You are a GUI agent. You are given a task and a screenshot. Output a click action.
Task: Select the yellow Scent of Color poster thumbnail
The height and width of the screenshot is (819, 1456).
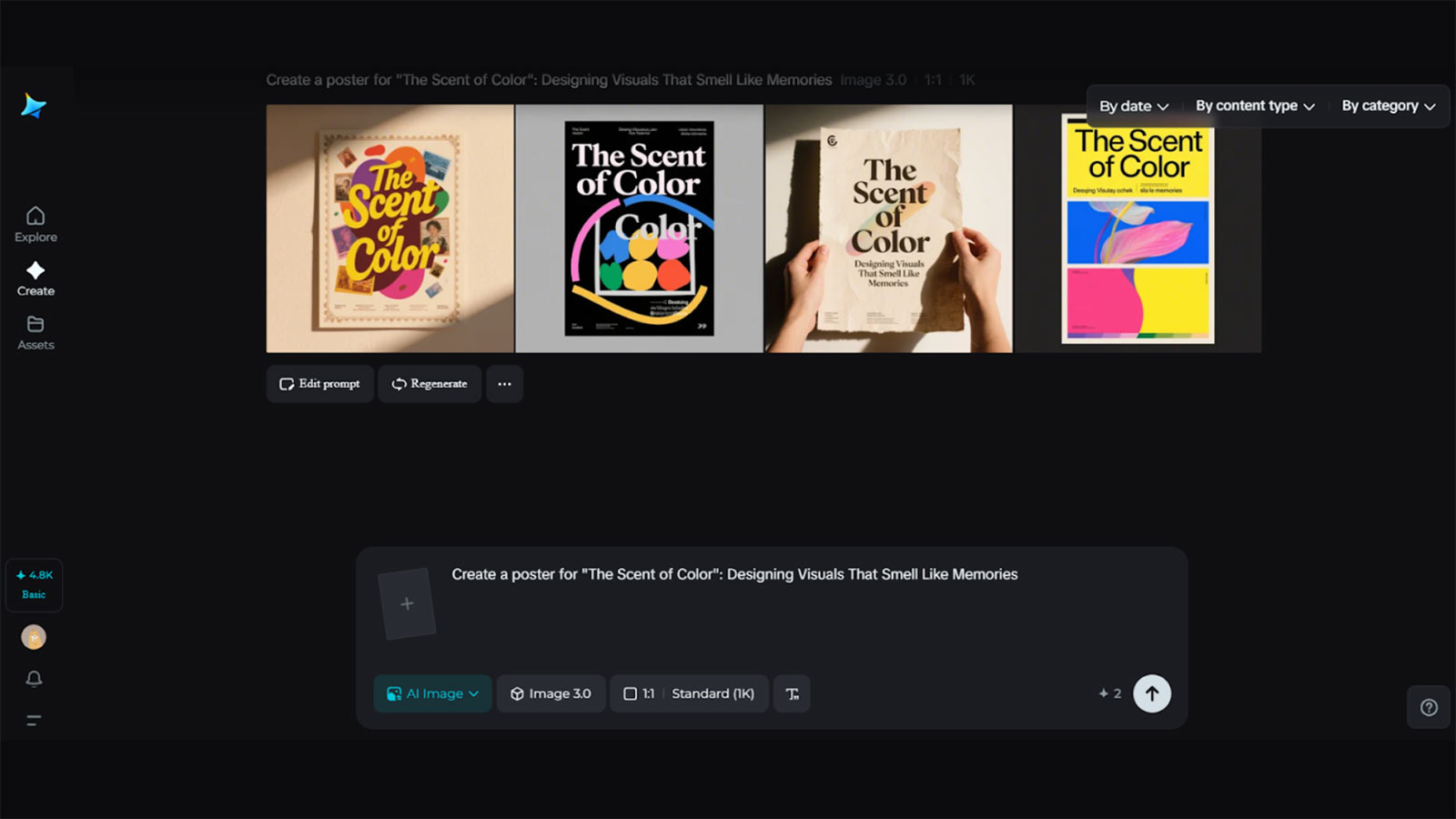pos(1138,229)
